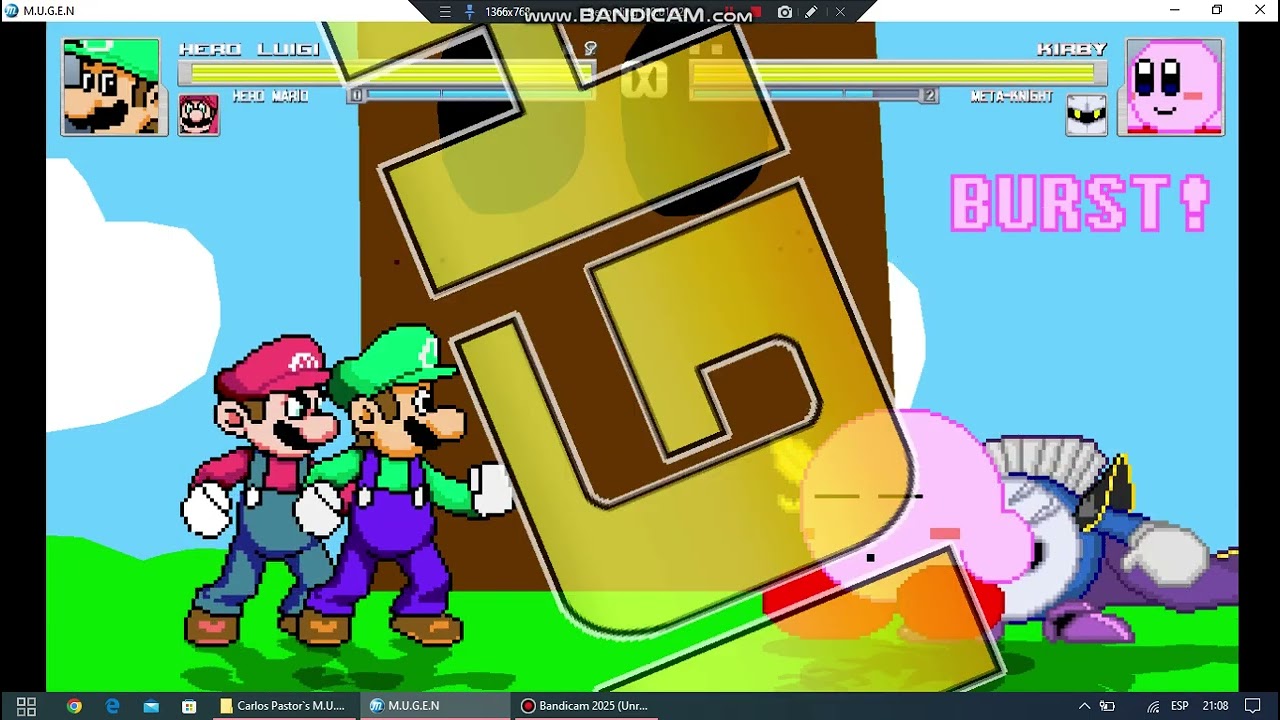Image resolution: width=1280 pixels, height=720 pixels.
Task: Close the Bandicam recording bar
Action: tap(840, 12)
